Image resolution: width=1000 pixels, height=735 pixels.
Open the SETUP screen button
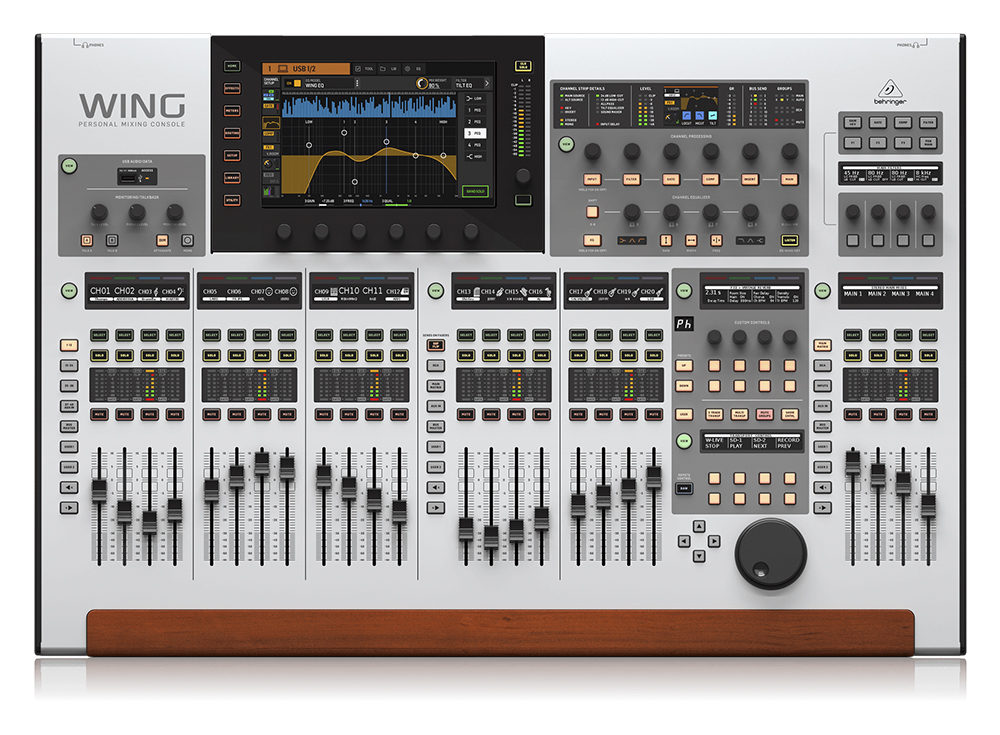(x=232, y=155)
